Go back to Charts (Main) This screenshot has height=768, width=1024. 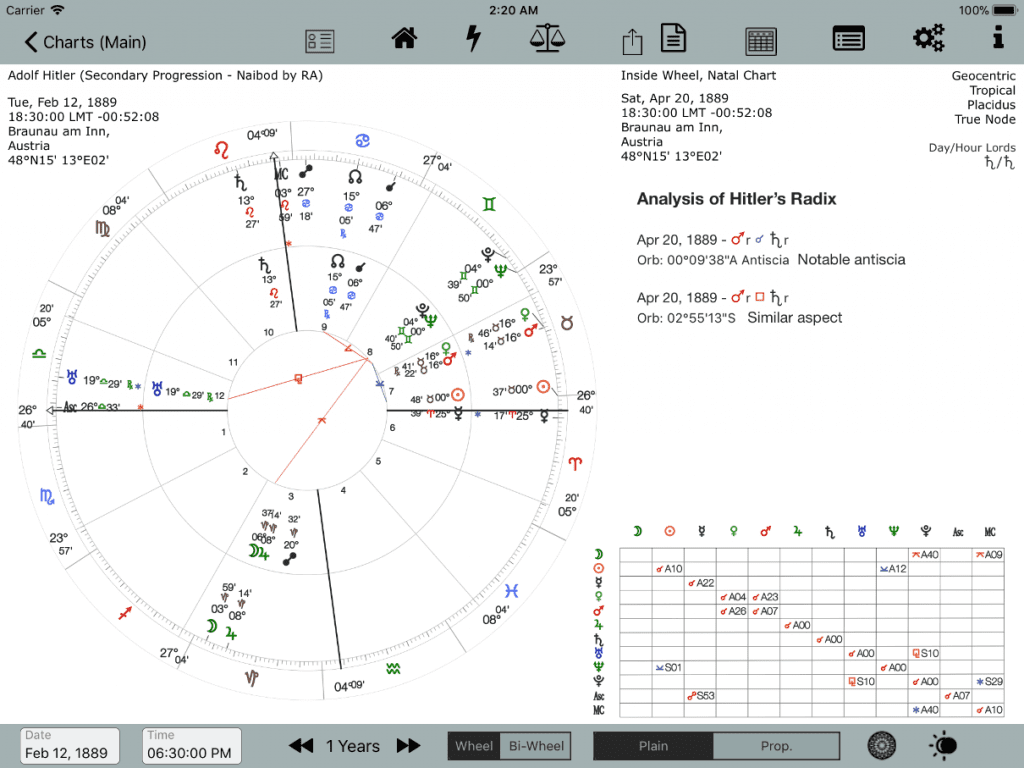coord(86,42)
